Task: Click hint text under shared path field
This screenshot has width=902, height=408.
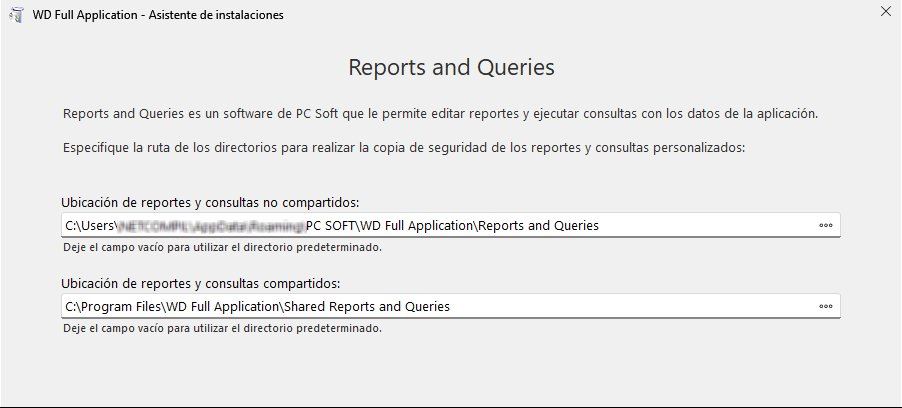Action: coord(221,329)
